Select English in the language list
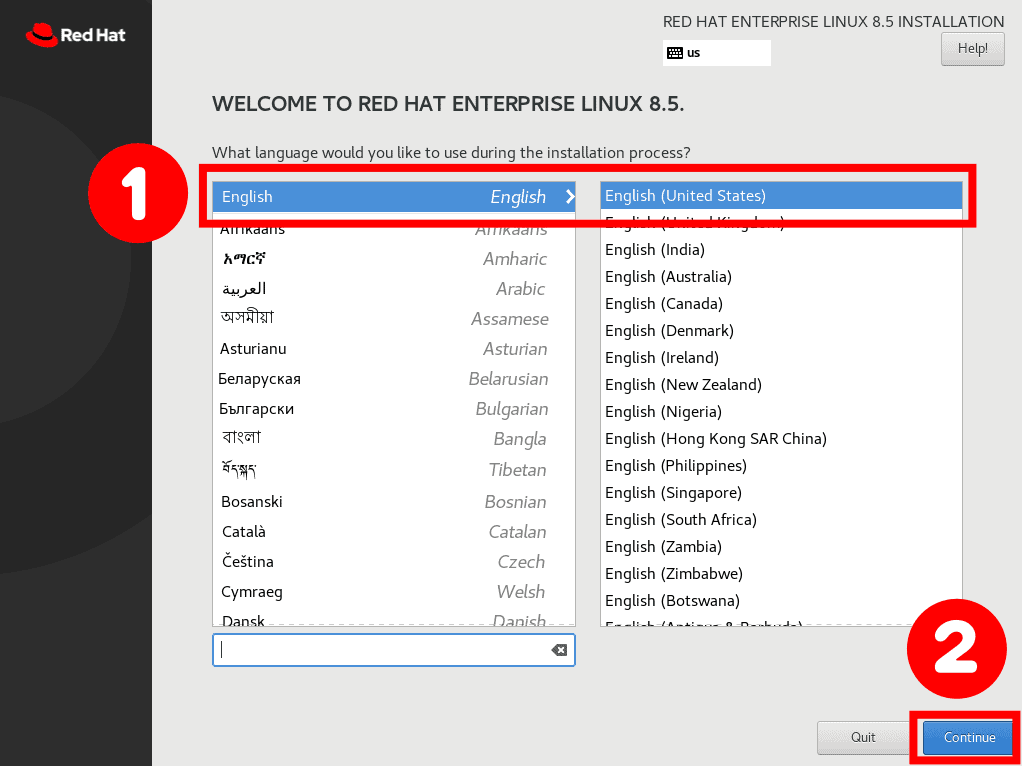The image size is (1022, 766). click(394, 196)
